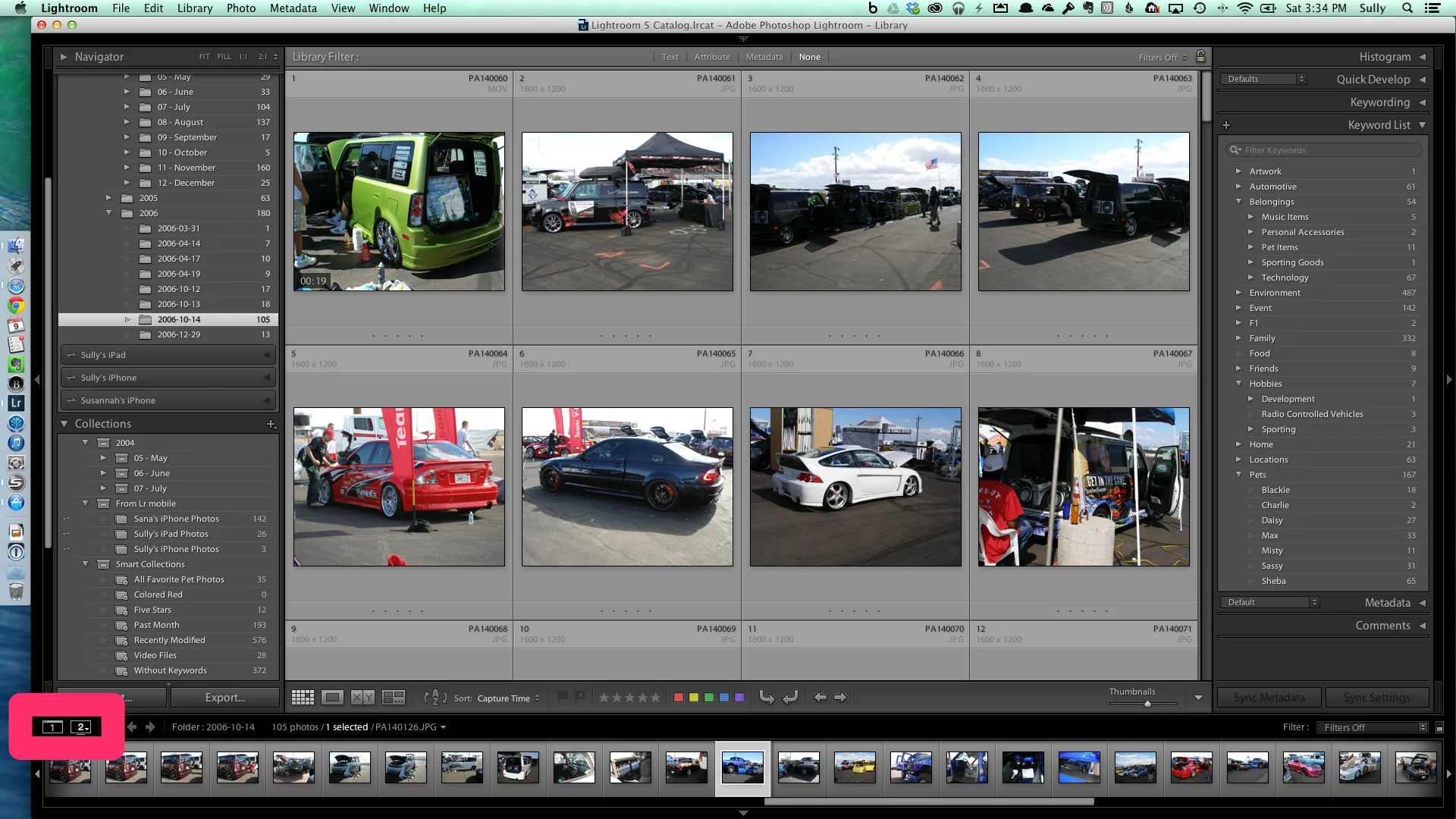
Task: Open Wi-Fi menu in menu bar
Action: [1244, 8]
